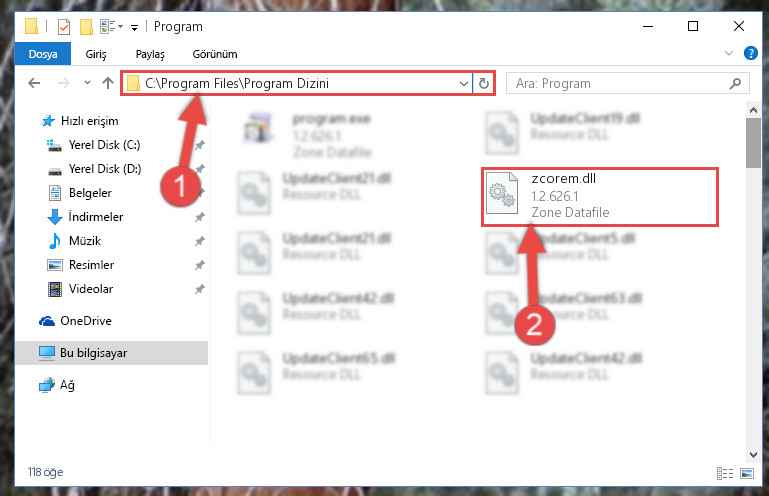Switch to large icons view in status bar
This screenshot has width=769, height=496.
747,473
